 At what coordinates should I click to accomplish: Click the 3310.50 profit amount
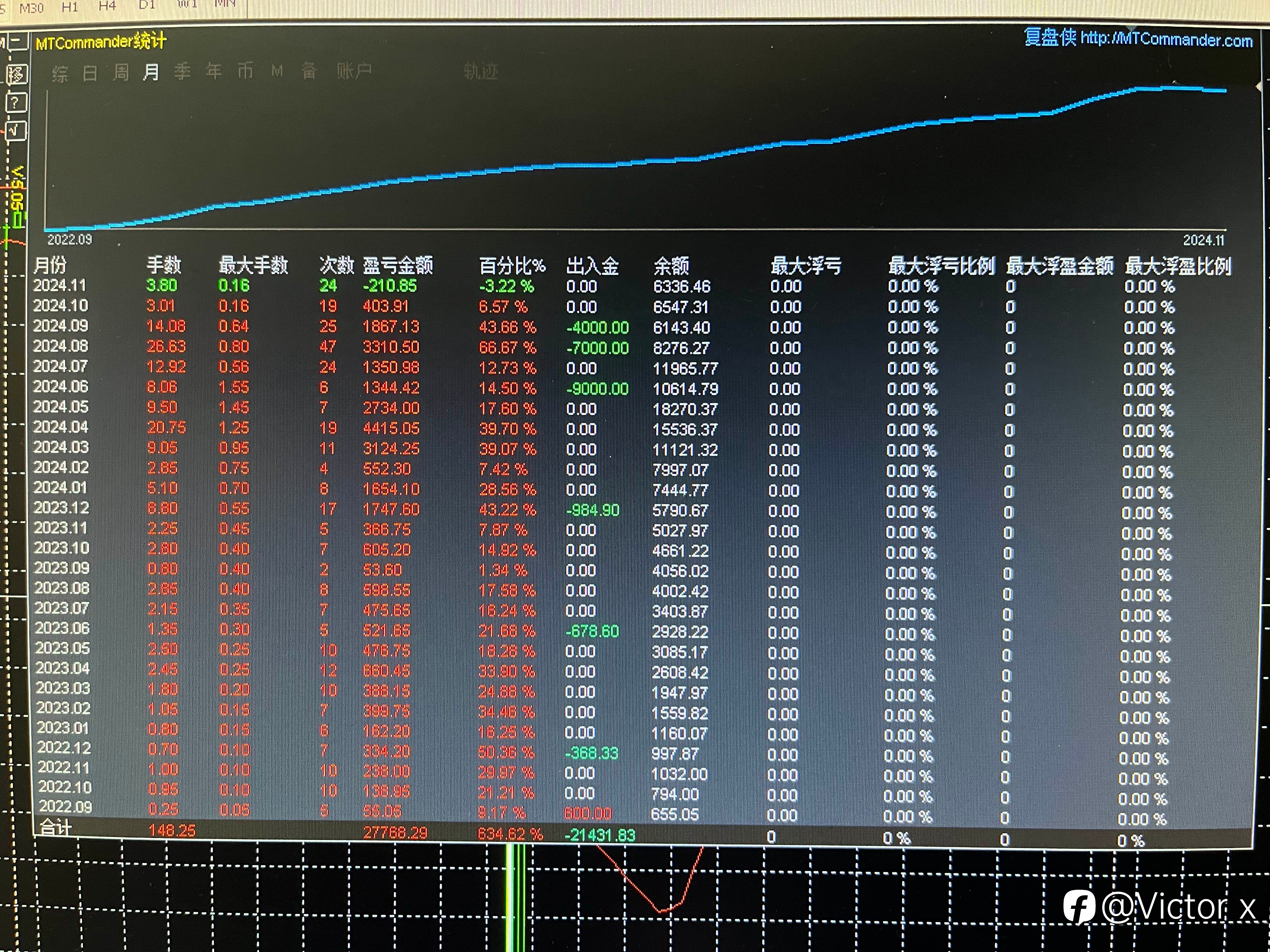[391, 347]
